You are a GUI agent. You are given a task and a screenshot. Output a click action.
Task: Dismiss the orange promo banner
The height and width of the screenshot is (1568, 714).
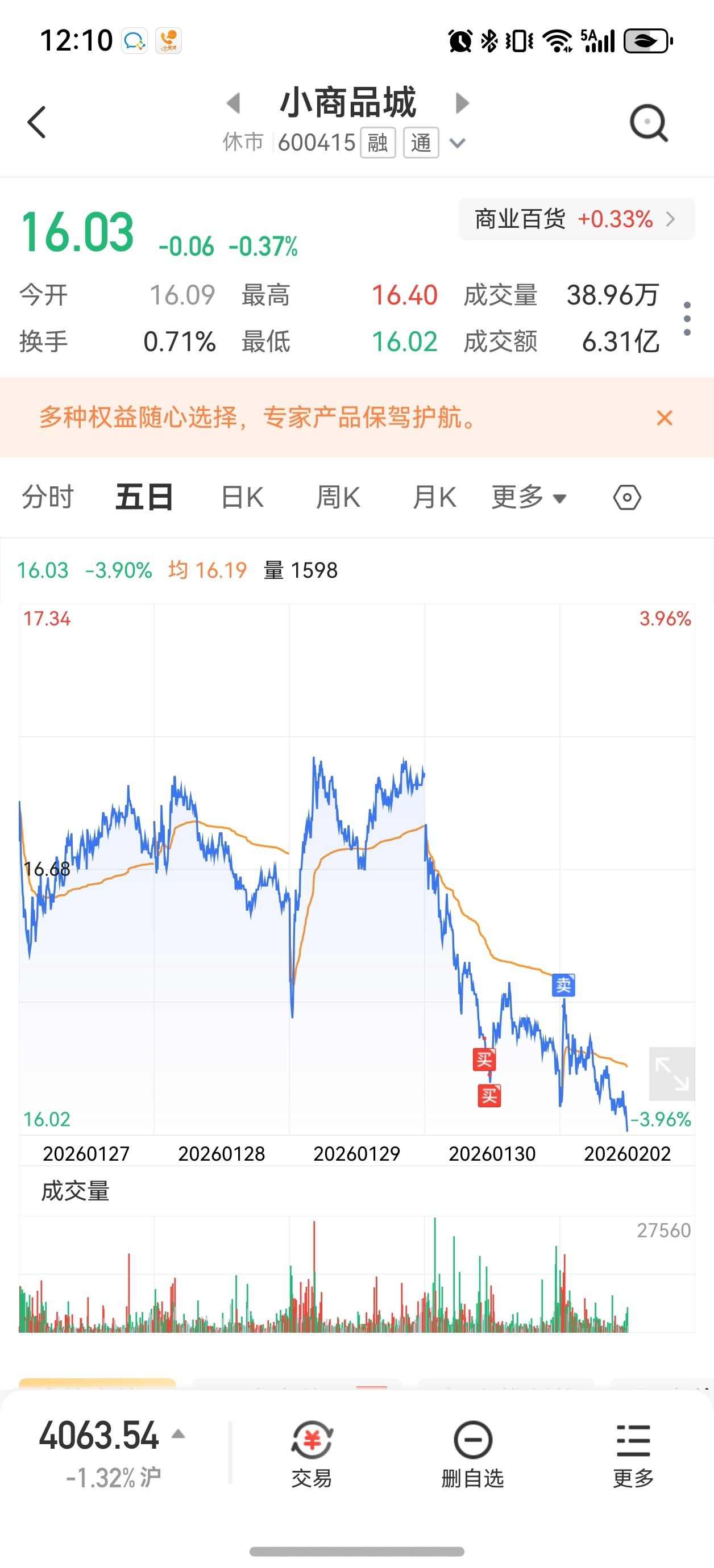(x=664, y=418)
